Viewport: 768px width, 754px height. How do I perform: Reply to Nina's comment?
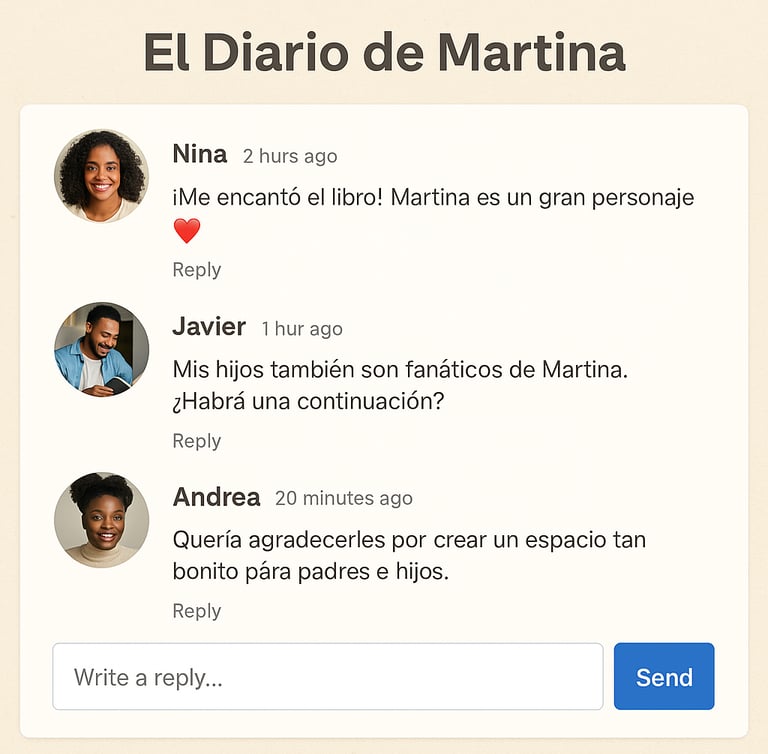[x=196, y=270]
